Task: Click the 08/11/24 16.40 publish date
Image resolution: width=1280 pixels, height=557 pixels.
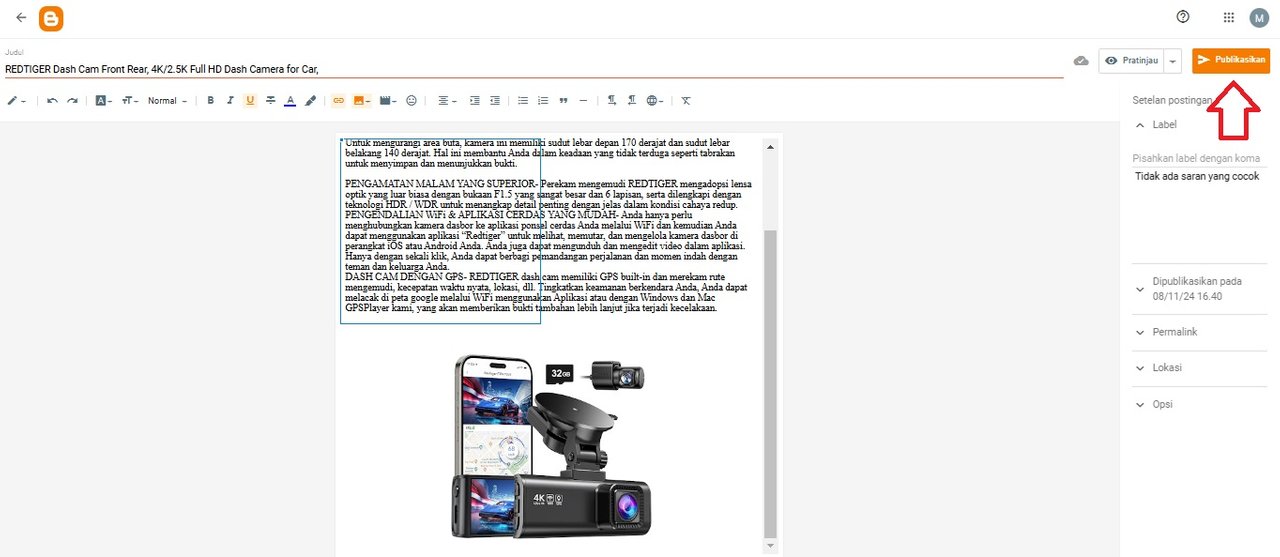Action: [1187, 296]
